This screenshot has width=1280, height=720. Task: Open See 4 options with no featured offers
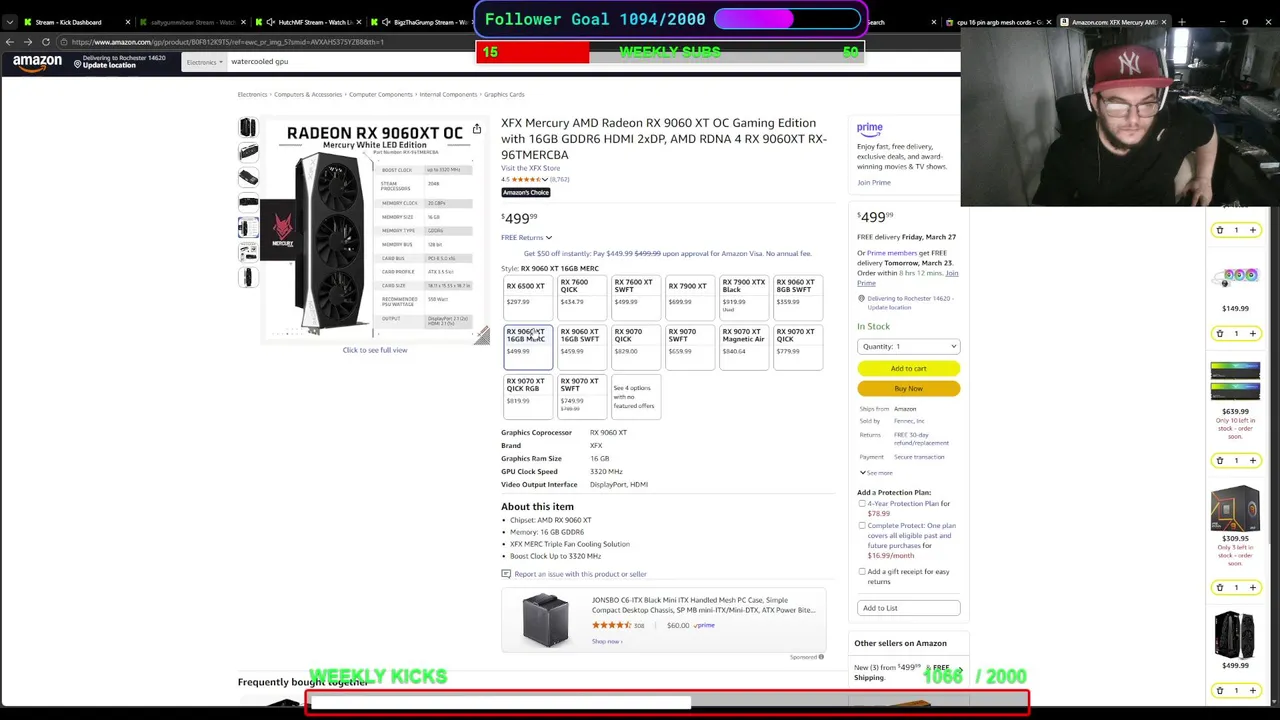pyautogui.click(x=635, y=396)
